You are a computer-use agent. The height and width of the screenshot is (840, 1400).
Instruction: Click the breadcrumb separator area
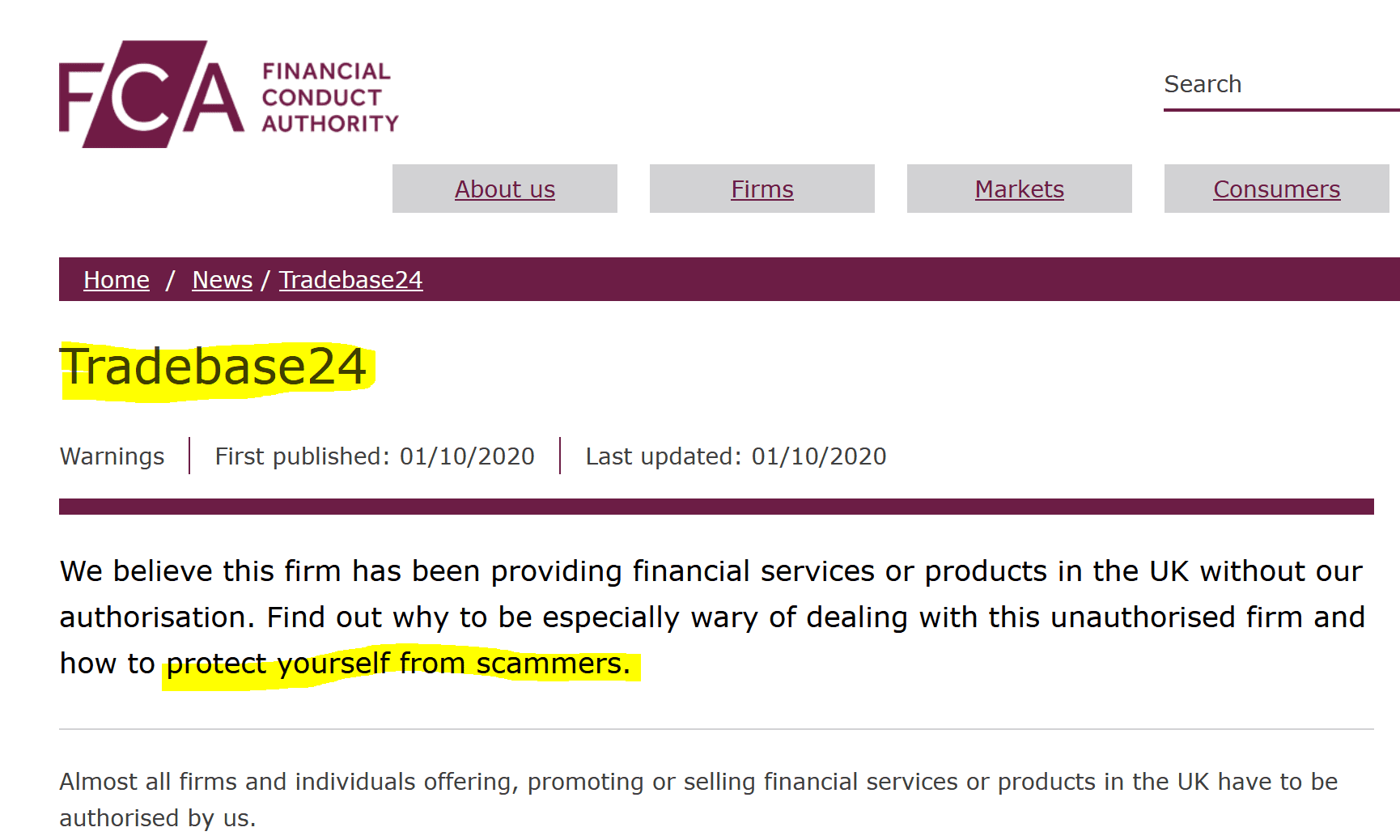coord(171,279)
